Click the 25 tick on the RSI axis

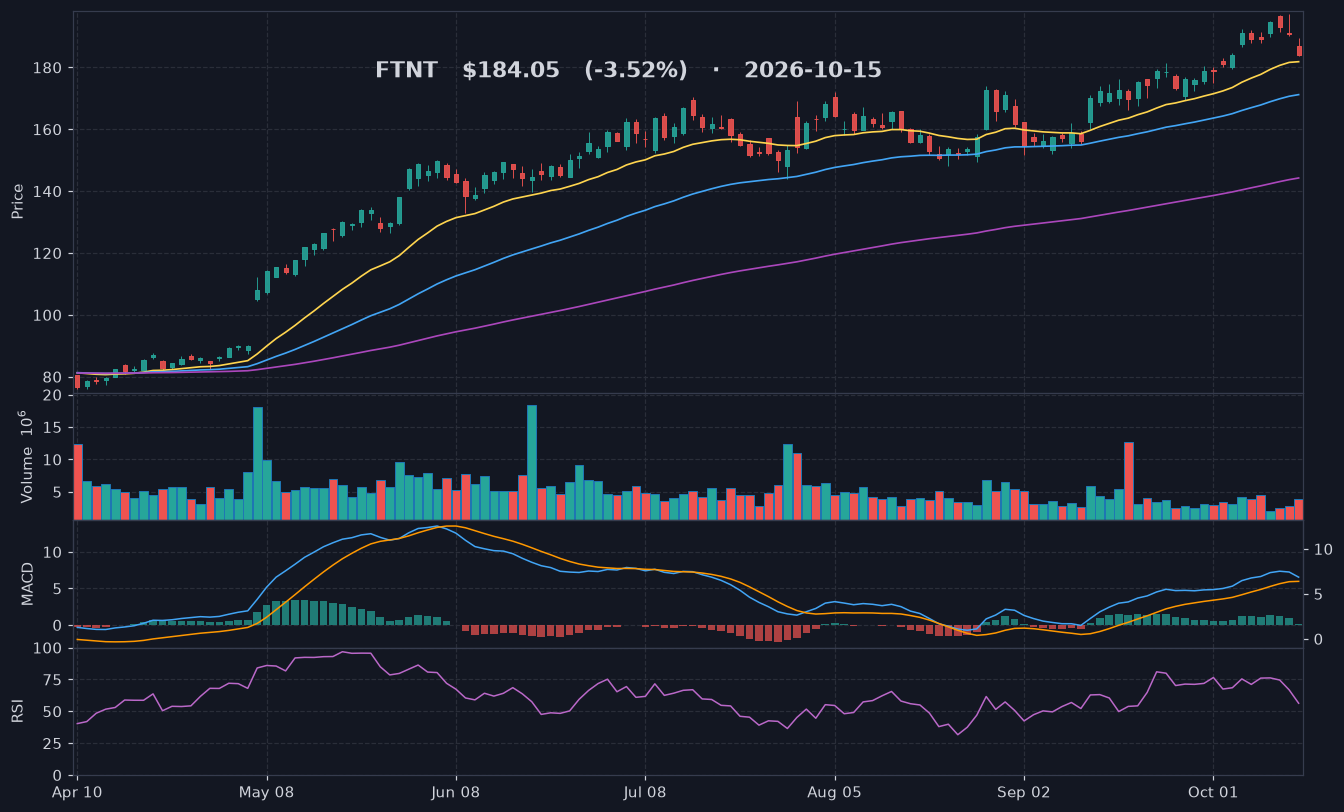[x=54, y=744]
